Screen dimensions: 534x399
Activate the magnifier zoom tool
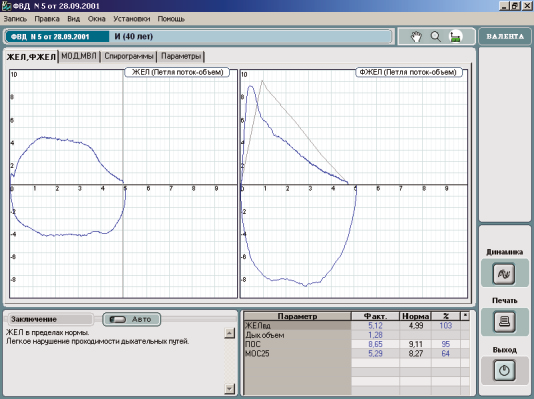coord(436,36)
